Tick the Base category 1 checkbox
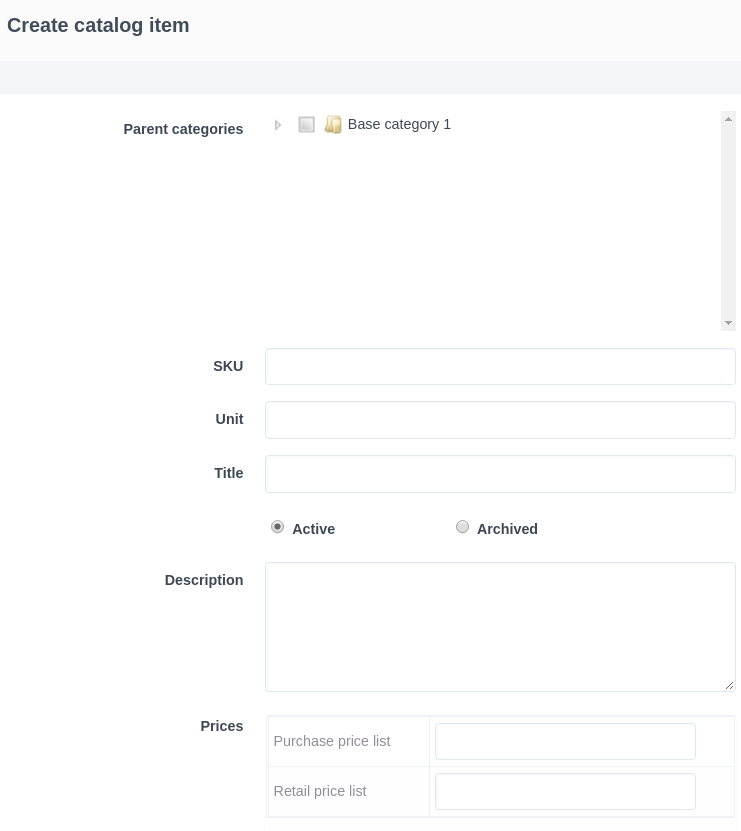This screenshot has width=741, height=831. coord(307,125)
